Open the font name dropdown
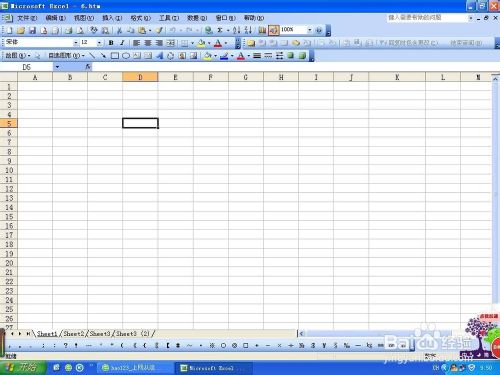Image resolution: width=500 pixels, height=375 pixels. 76,43
